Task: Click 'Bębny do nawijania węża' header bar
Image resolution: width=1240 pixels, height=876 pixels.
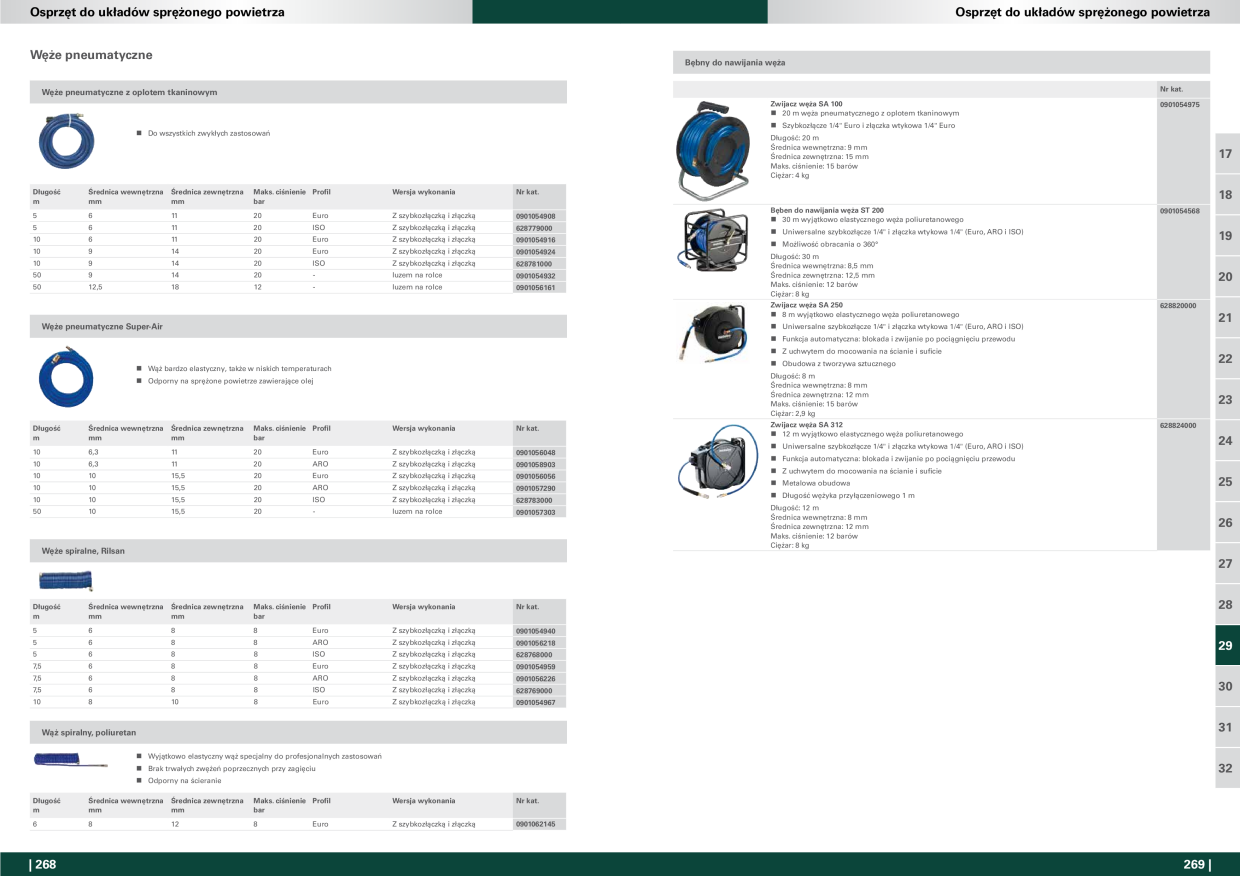Action: tap(941, 62)
